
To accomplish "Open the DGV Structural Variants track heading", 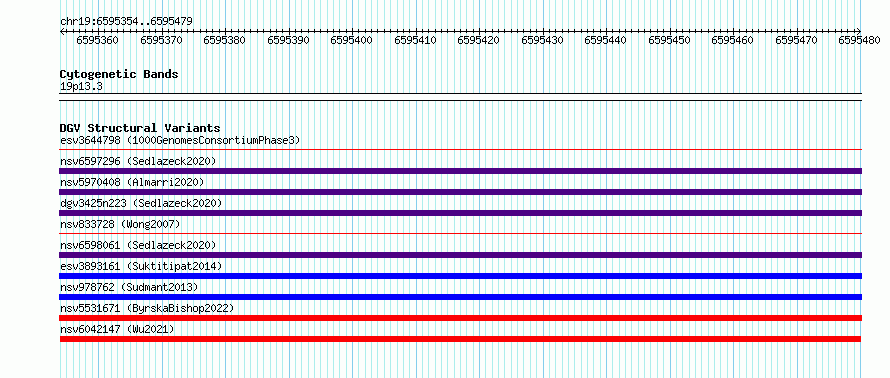I will tap(140, 128).
